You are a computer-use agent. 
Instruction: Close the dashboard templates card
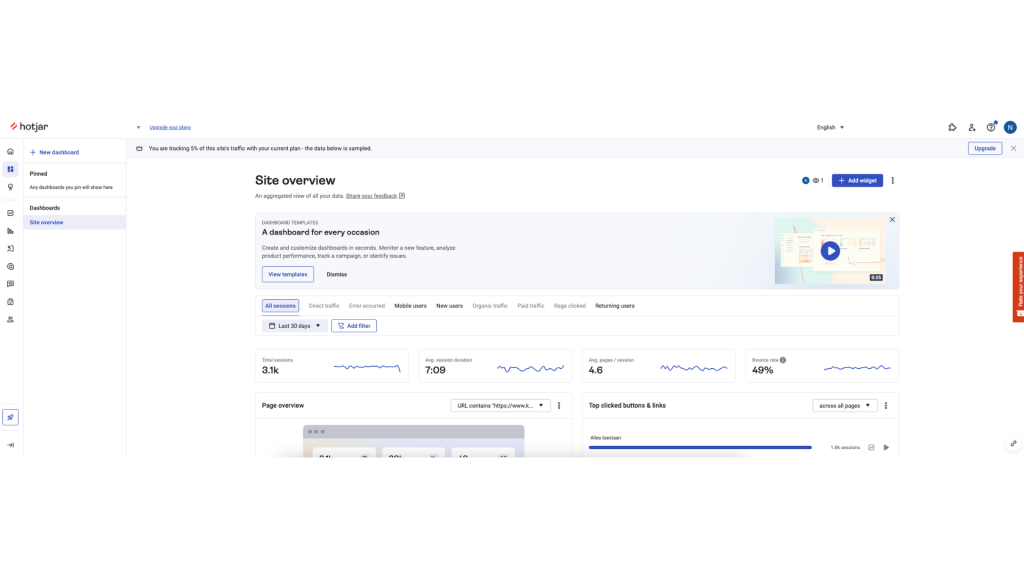[892, 219]
